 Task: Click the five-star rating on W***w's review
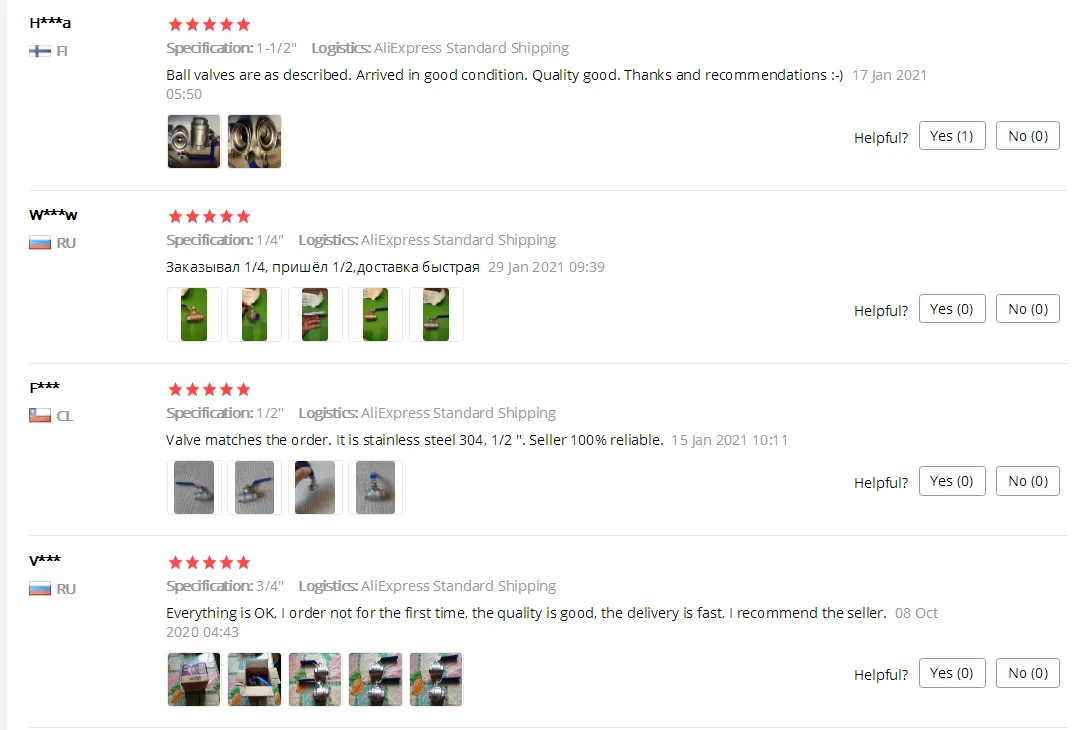coord(209,217)
